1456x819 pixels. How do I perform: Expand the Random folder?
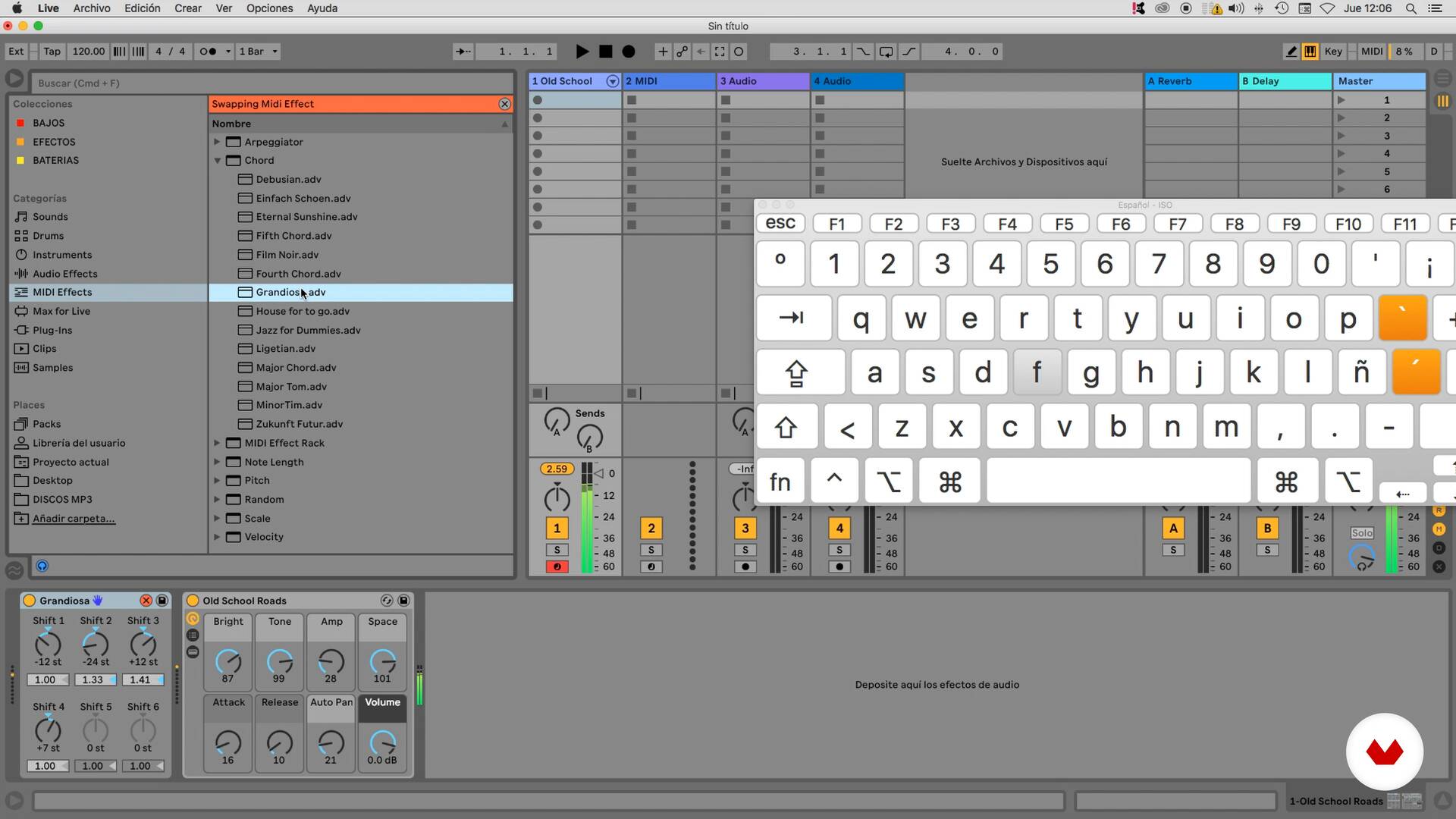(x=217, y=500)
